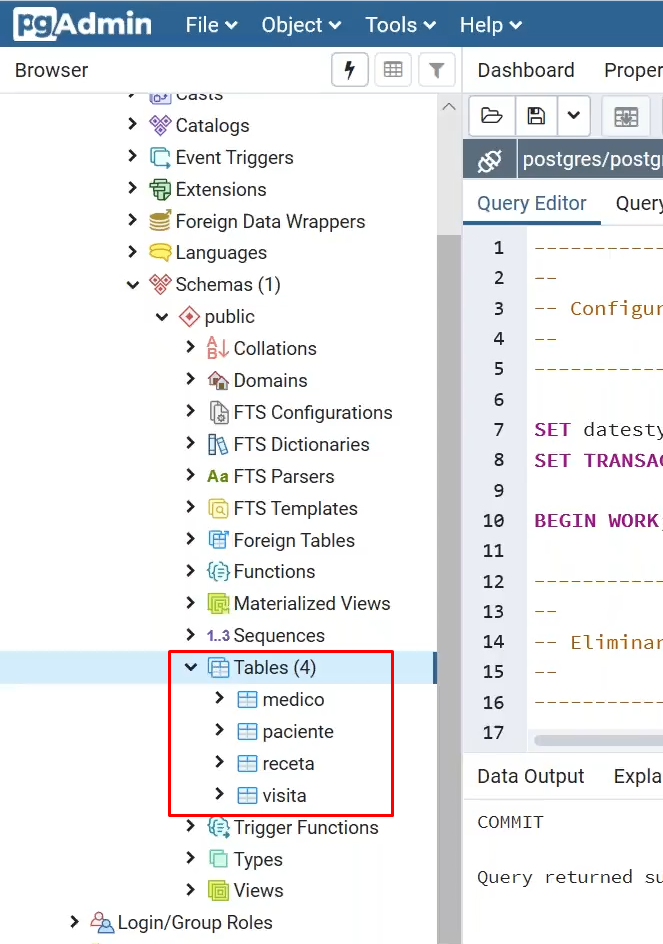Open the Object menu

[x=300, y=25]
